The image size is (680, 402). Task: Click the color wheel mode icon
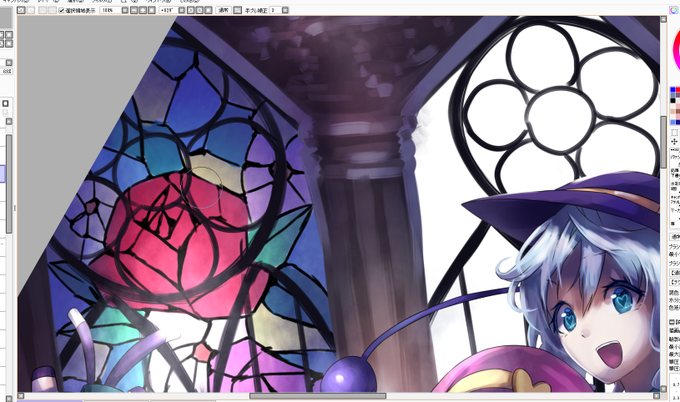pyautogui.click(x=673, y=10)
